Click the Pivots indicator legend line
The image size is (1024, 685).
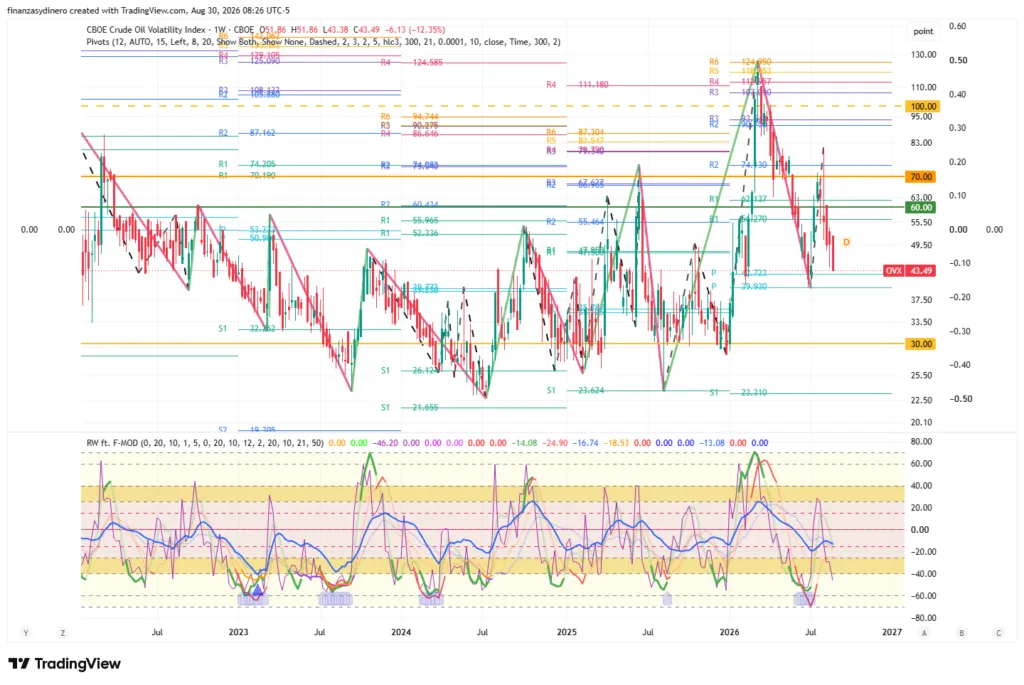(x=323, y=42)
